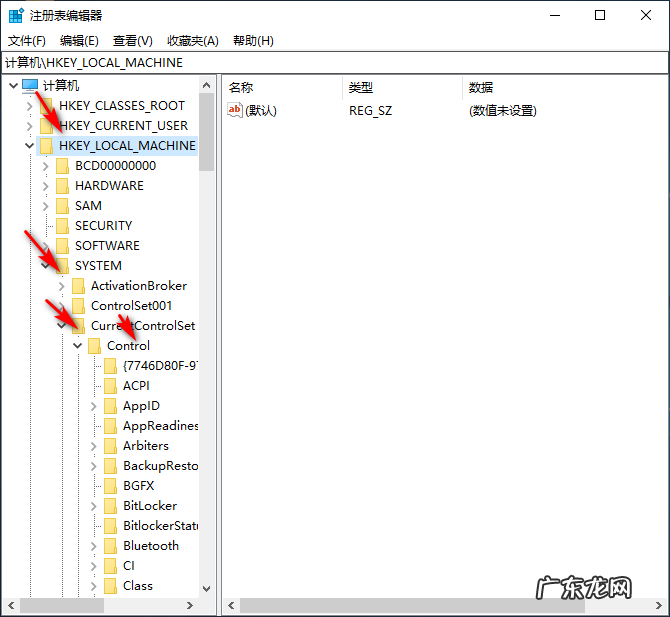Expand HKEY_CURRENT_USER with its chevron

(29, 126)
